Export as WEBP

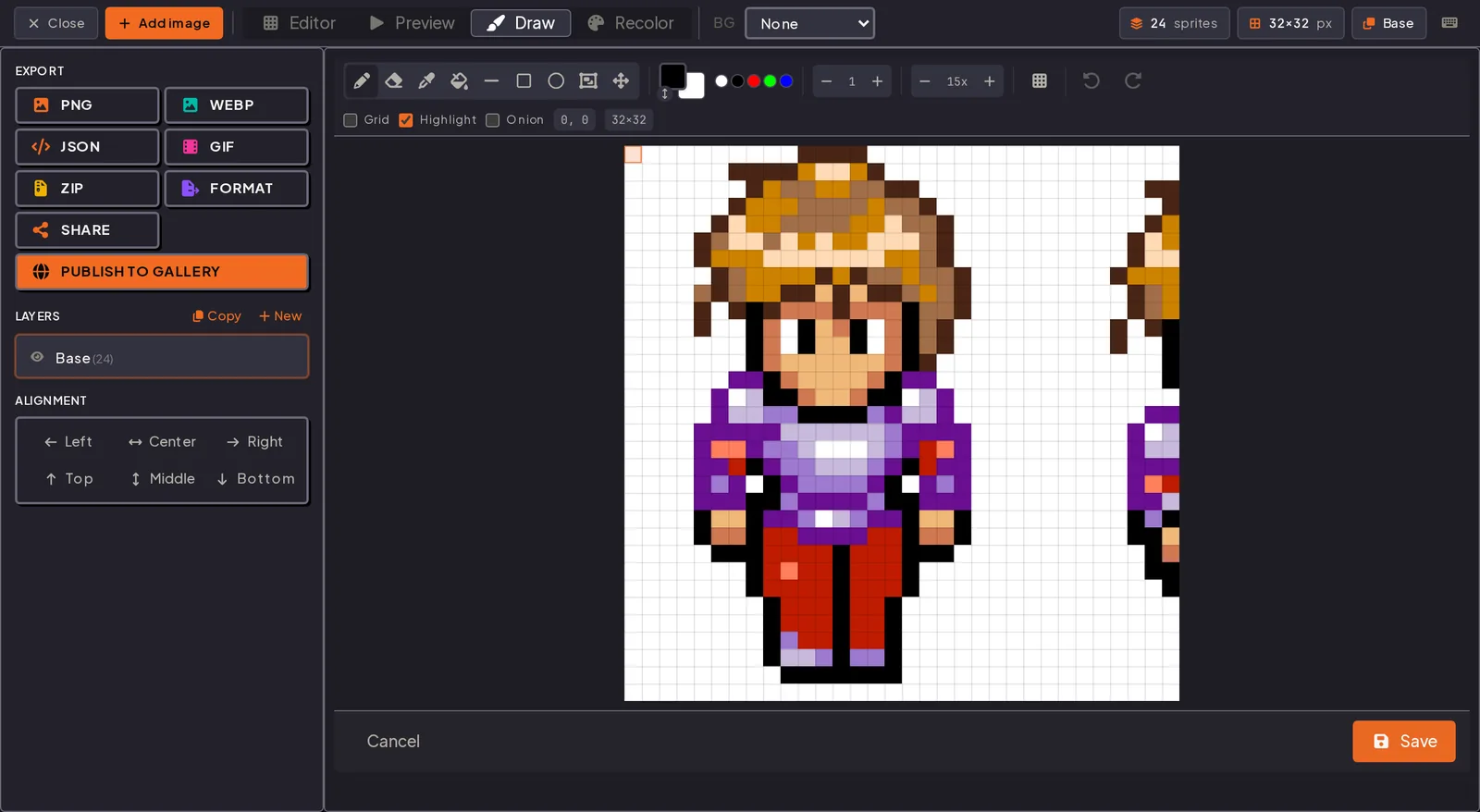(x=236, y=105)
